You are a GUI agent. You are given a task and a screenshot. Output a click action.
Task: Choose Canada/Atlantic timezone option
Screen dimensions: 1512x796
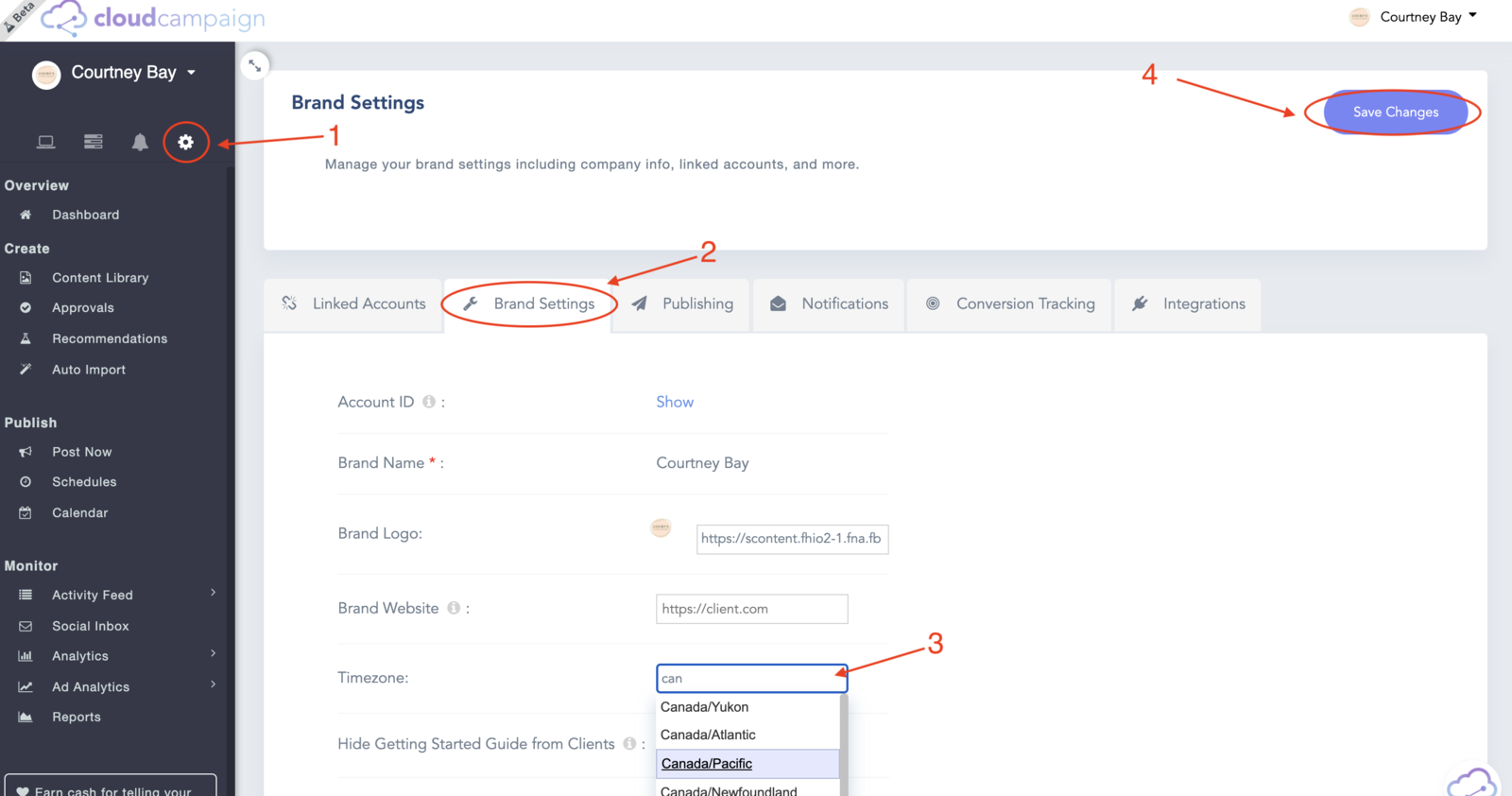tap(747, 735)
